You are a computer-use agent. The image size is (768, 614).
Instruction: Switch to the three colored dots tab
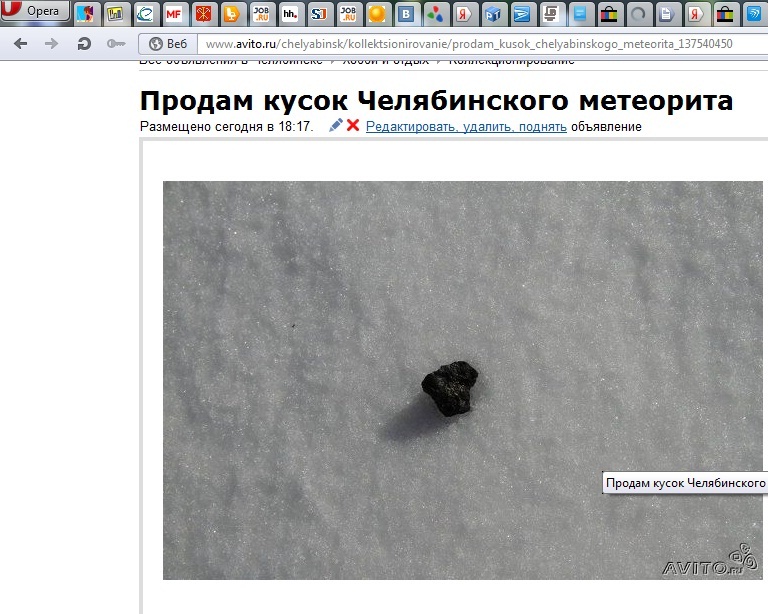click(x=434, y=14)
